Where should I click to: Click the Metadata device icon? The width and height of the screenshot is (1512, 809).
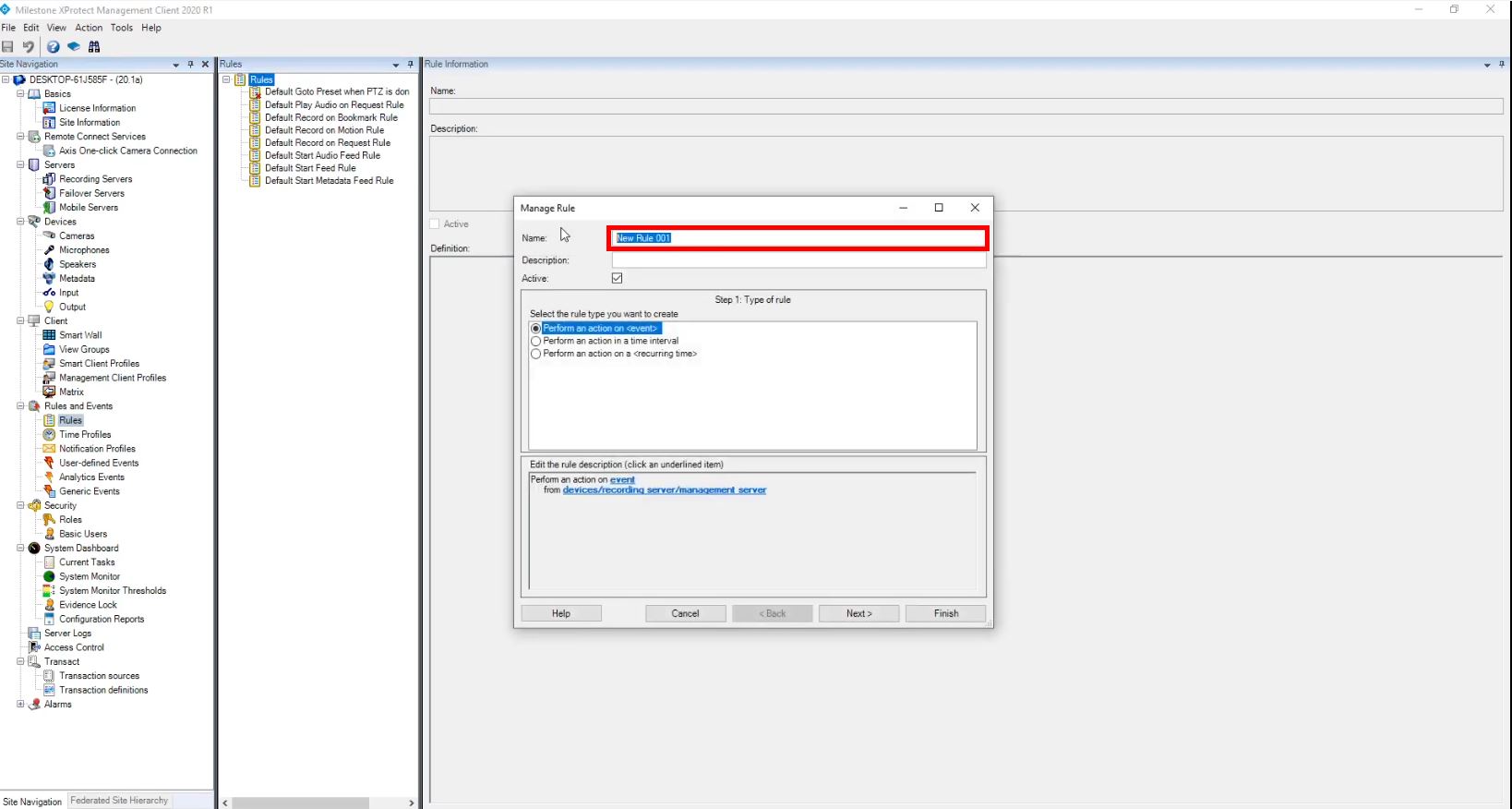pyautogui.click(x=50, y=278)
